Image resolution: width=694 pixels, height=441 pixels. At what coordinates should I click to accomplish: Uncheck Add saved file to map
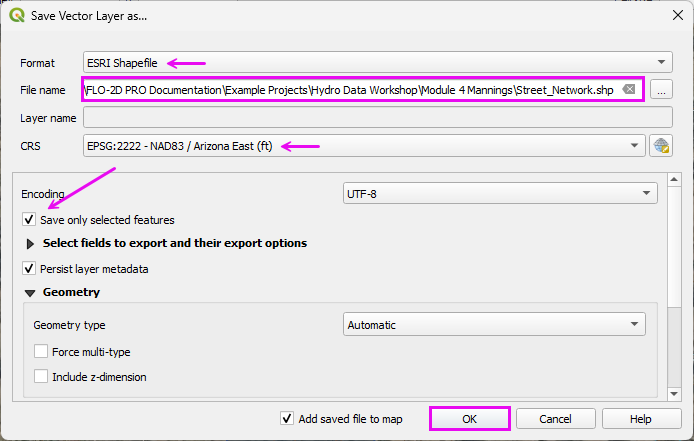287,419
